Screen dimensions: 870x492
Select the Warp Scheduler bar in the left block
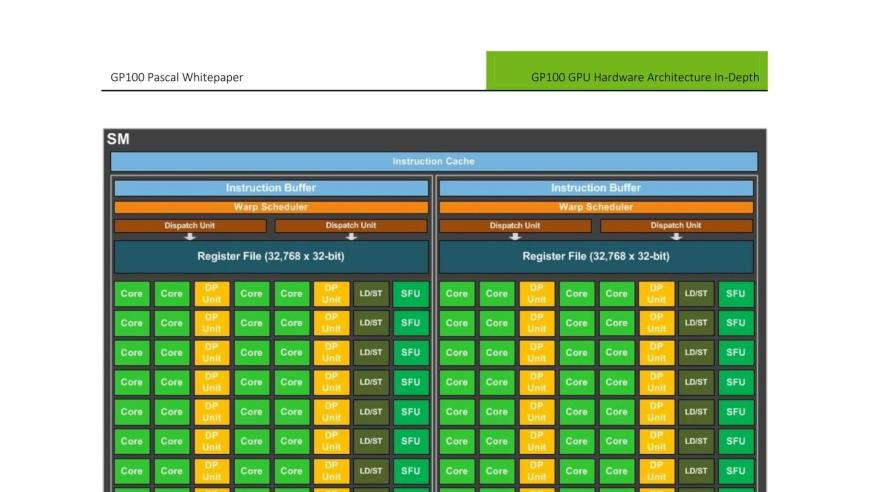coord(271,207)
